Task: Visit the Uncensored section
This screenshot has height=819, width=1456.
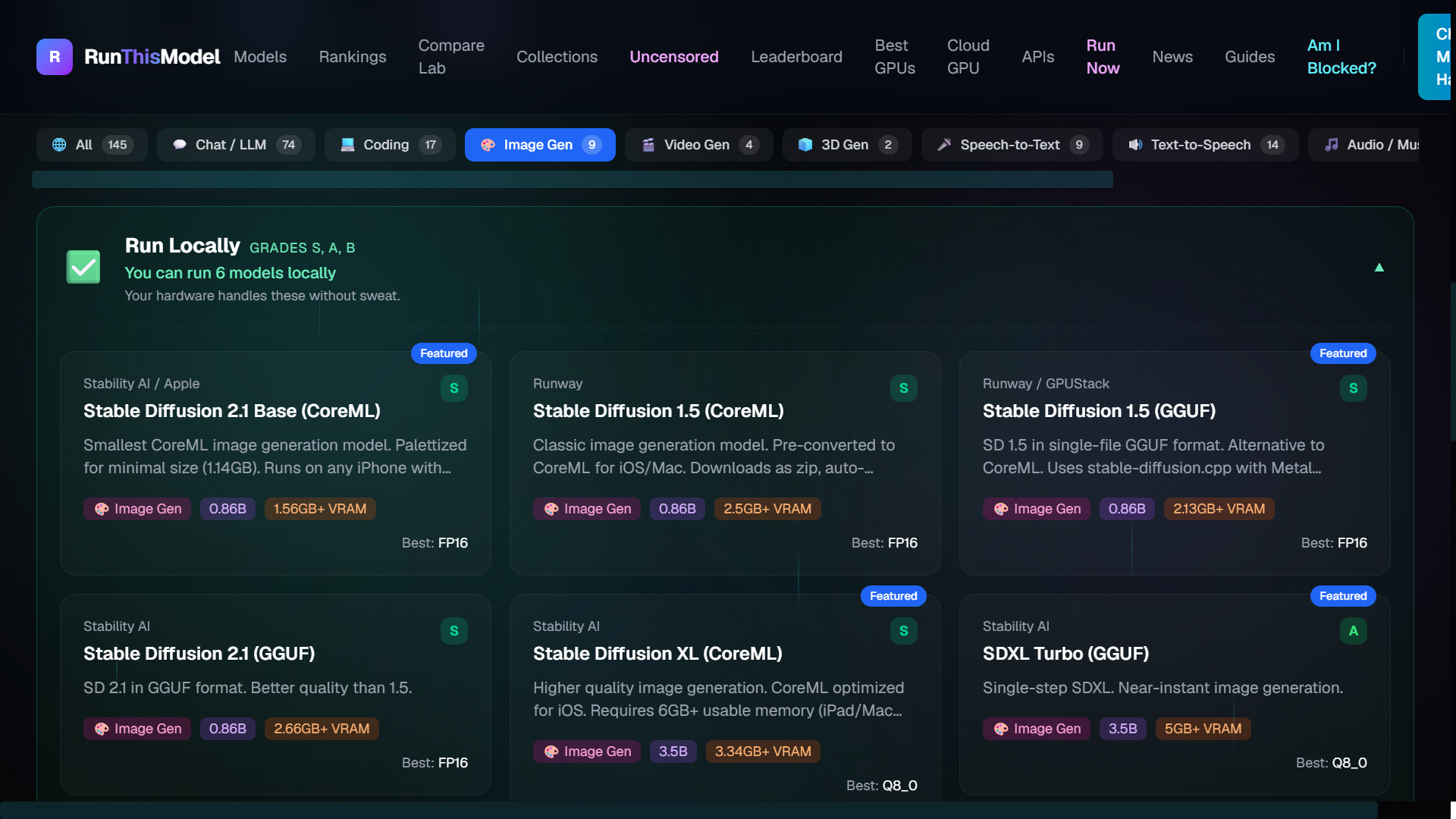Action: coord(674,57)
